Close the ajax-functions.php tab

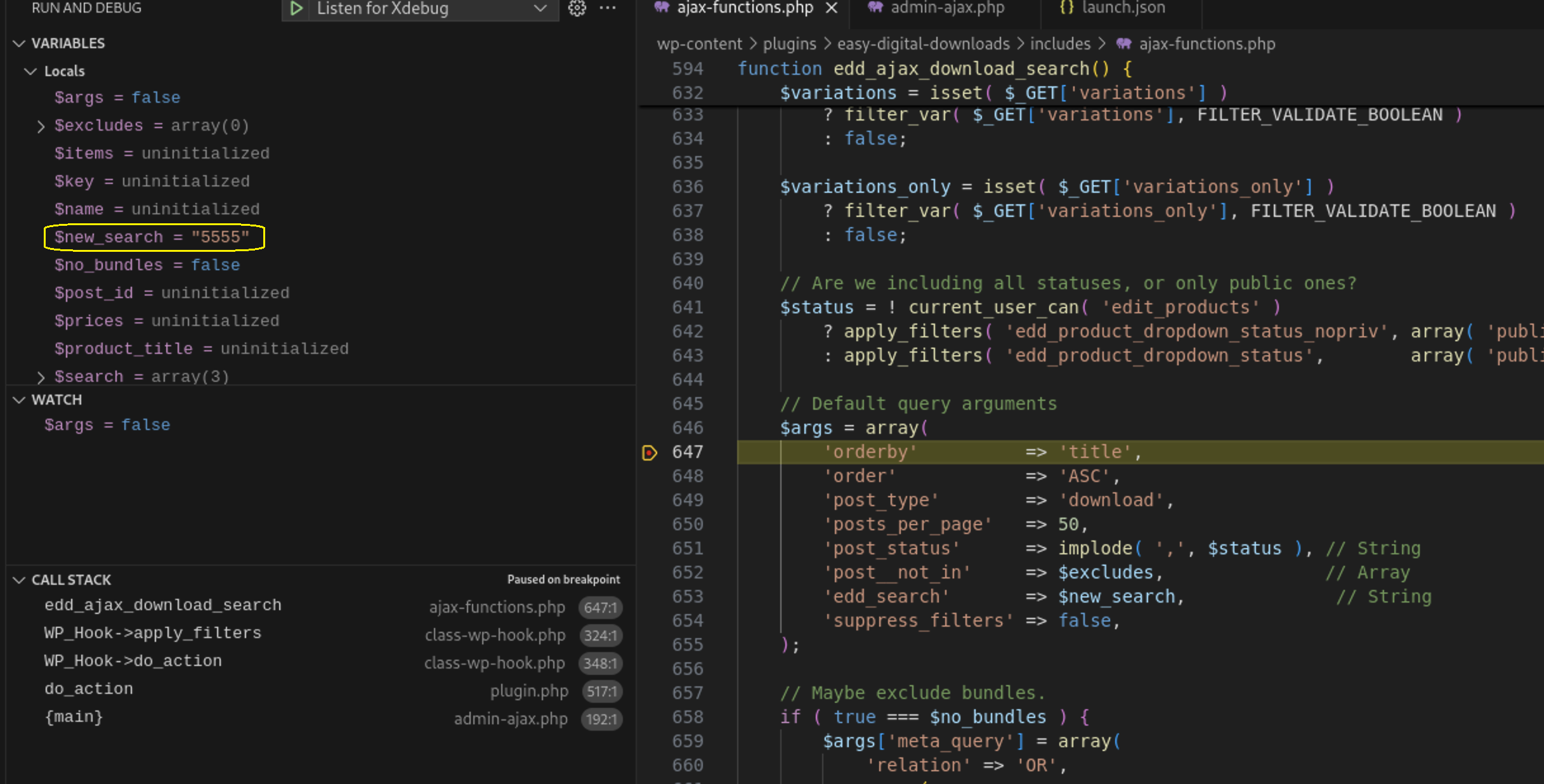832,8
